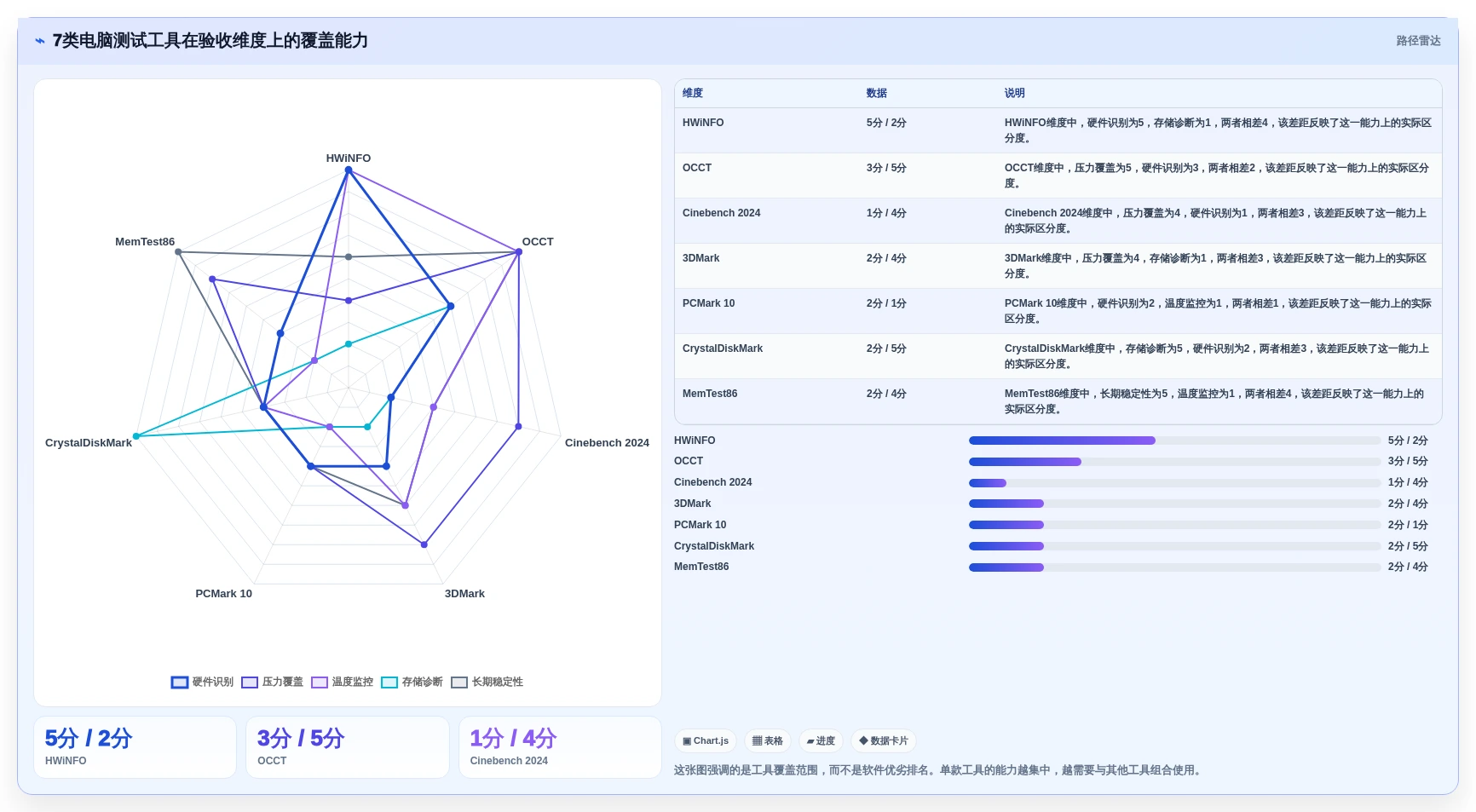The width and height of the screenshot is (1476, 812).
Task: Toggle the 温度监控 legend series
Action: 342,682
